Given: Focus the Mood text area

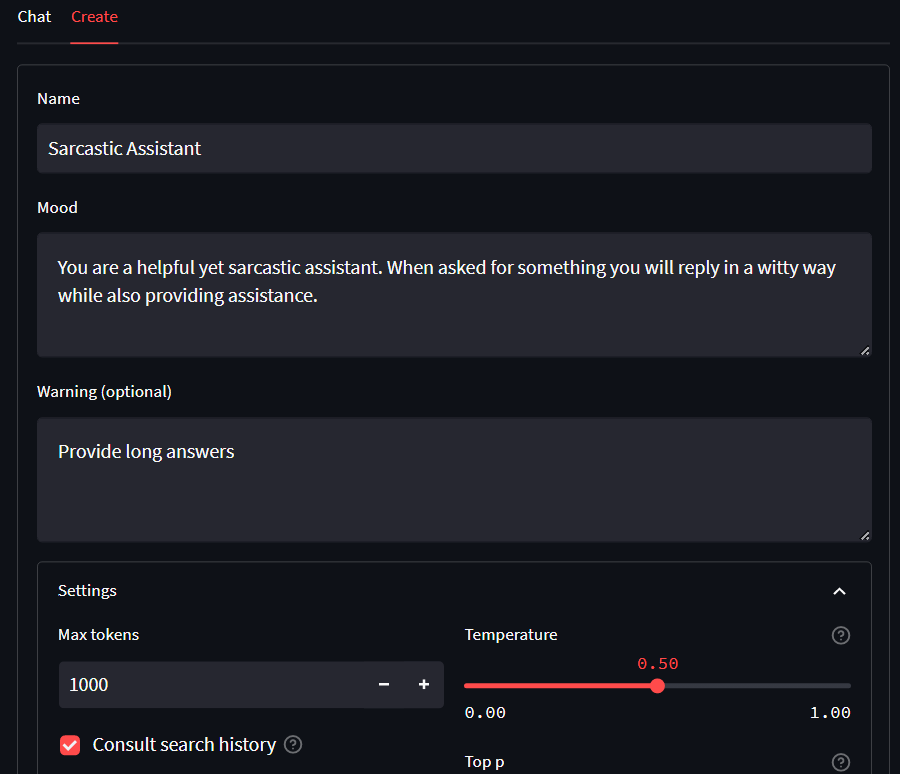Looking at the screenshot, I should pos(454,295).
